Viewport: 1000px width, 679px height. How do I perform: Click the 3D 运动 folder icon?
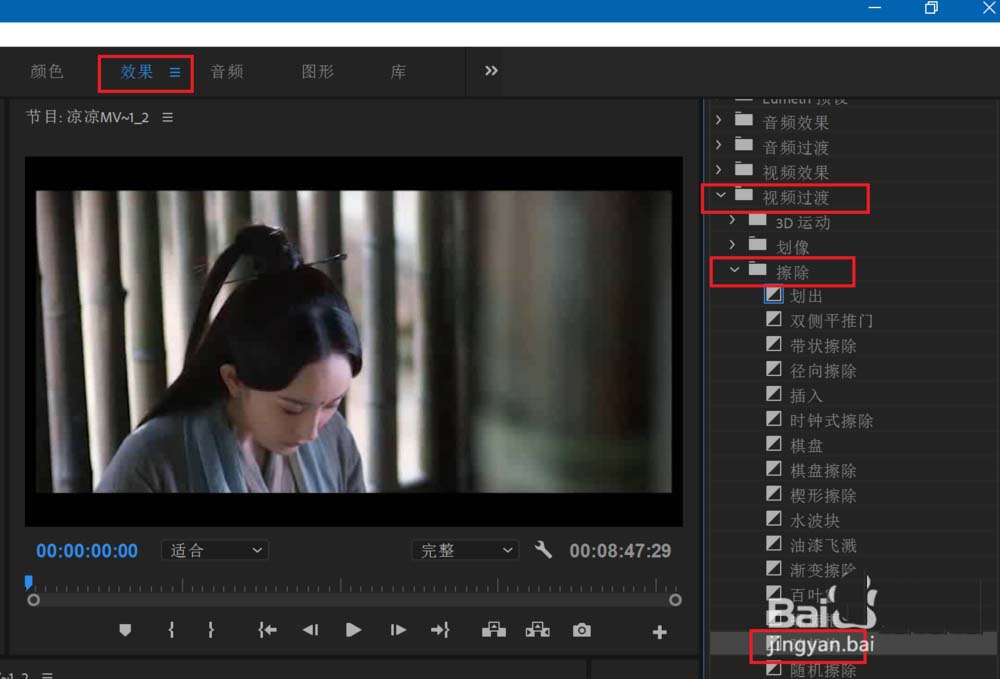pos(758,219)
